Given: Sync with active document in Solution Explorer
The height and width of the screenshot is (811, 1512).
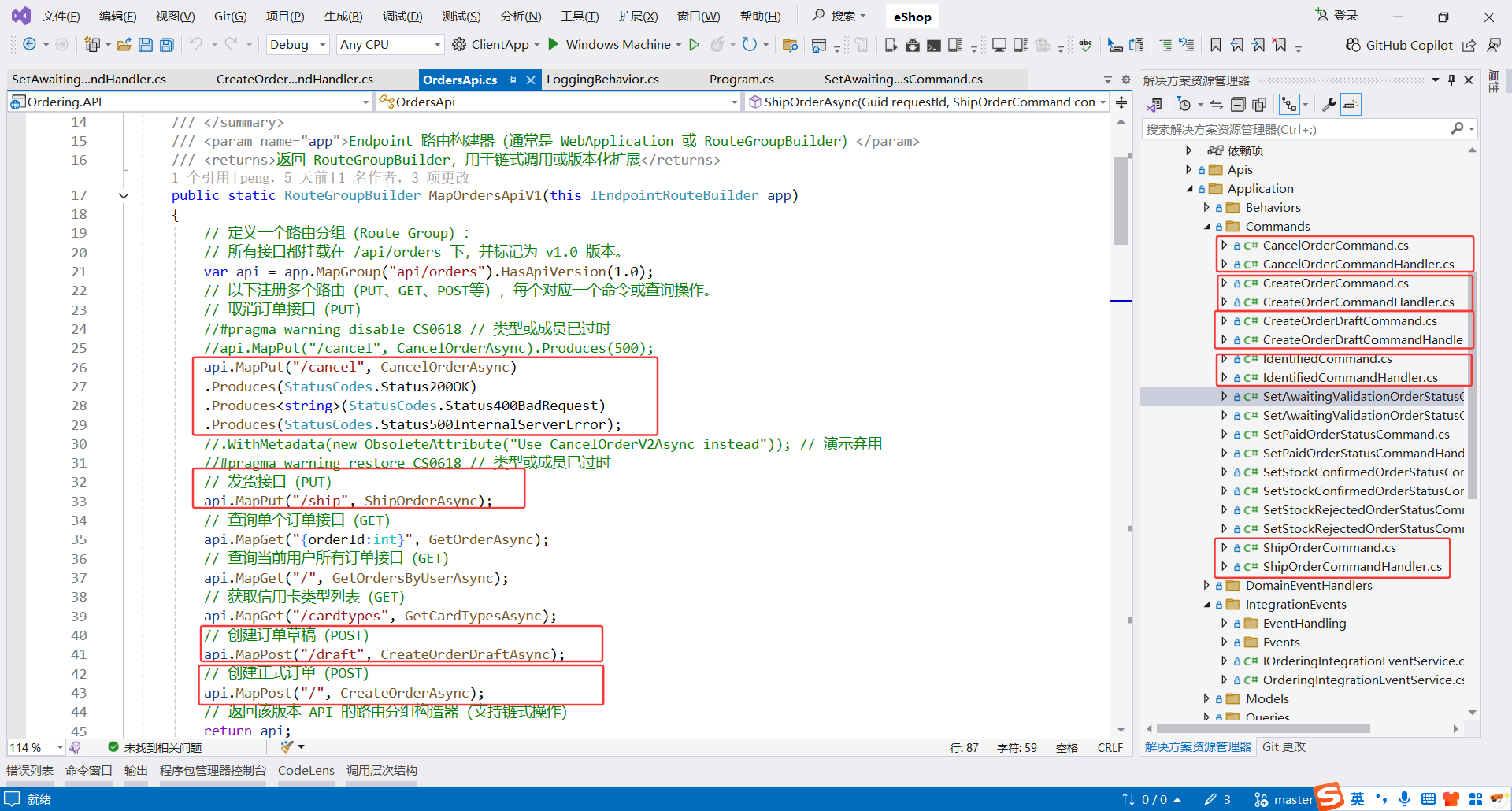Looking at the screenshot, I should click(x=1217, y=104).
